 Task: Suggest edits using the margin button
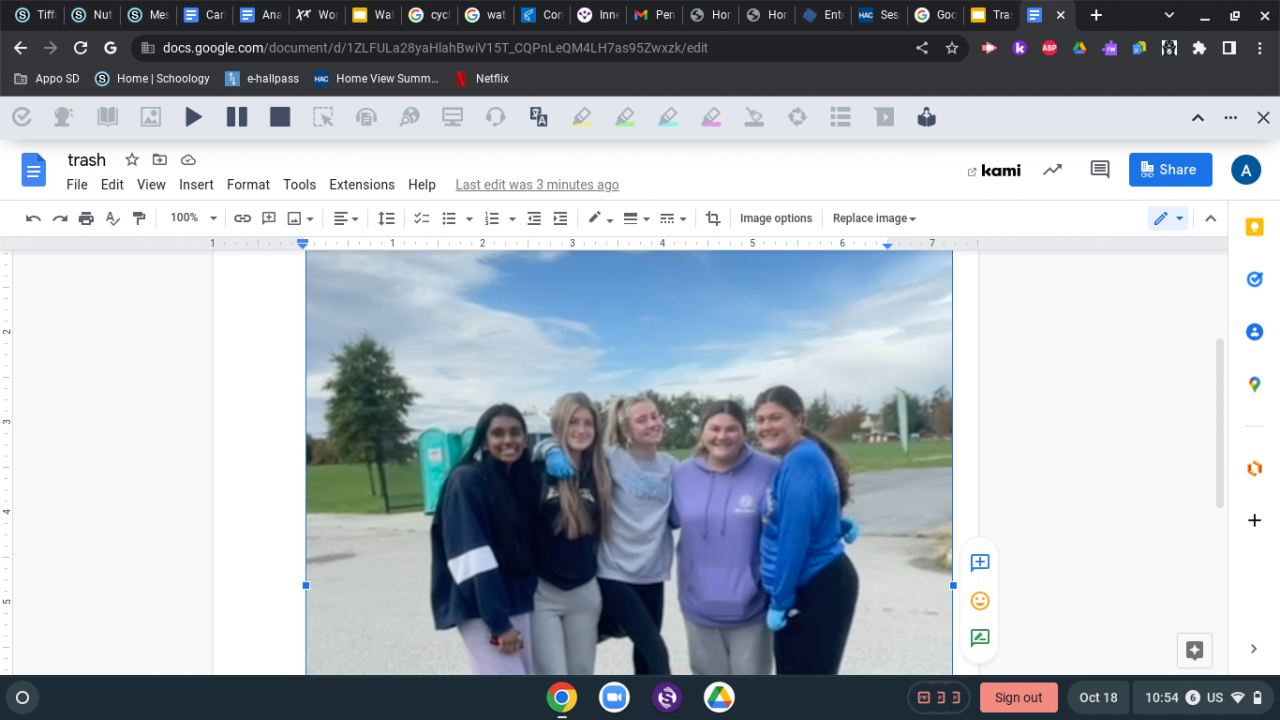tap(980, 638)
